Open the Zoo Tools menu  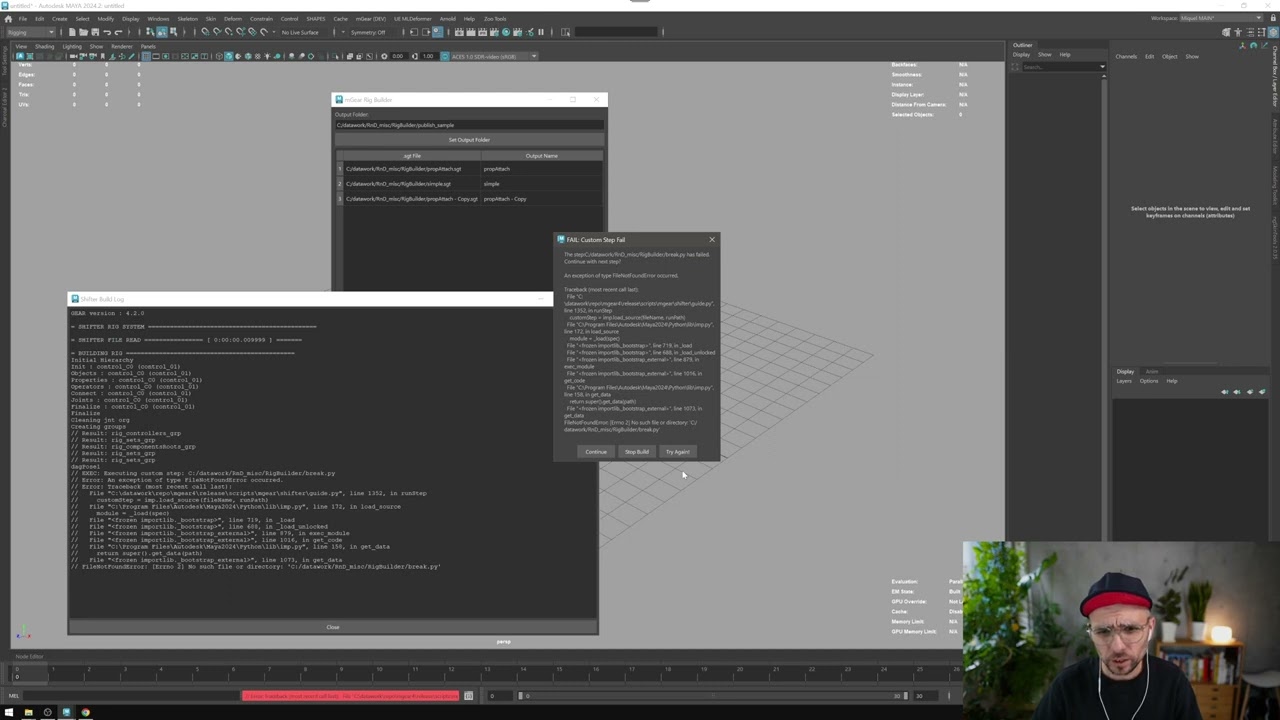point(494,18)
